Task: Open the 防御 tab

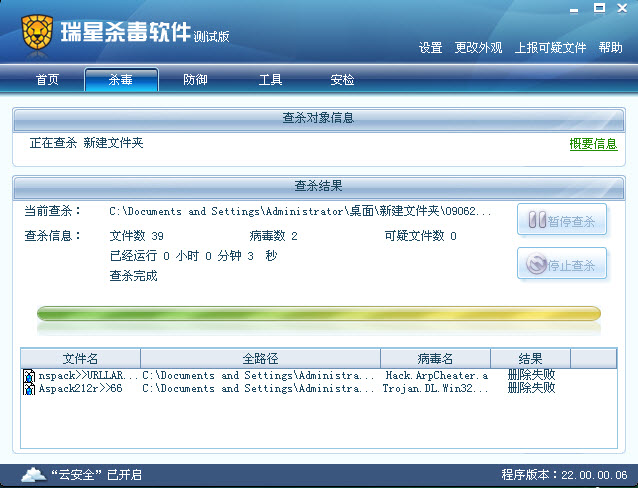Action: click(x=195, y=79)
